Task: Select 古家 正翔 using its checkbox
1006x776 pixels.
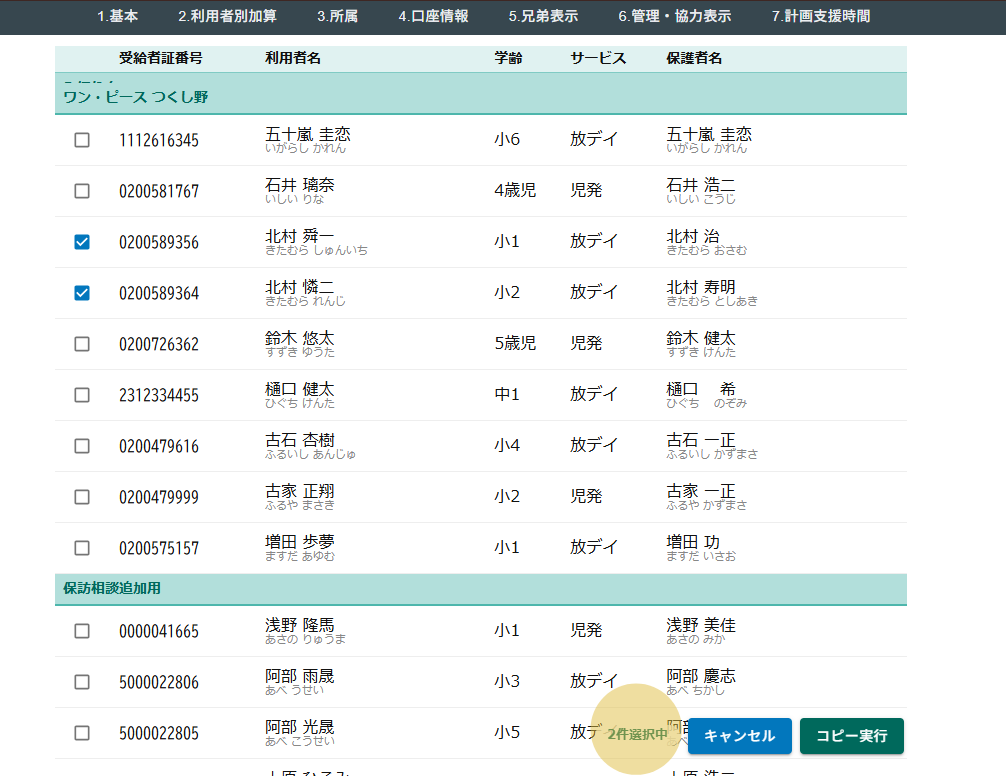Action: (82, 497)
